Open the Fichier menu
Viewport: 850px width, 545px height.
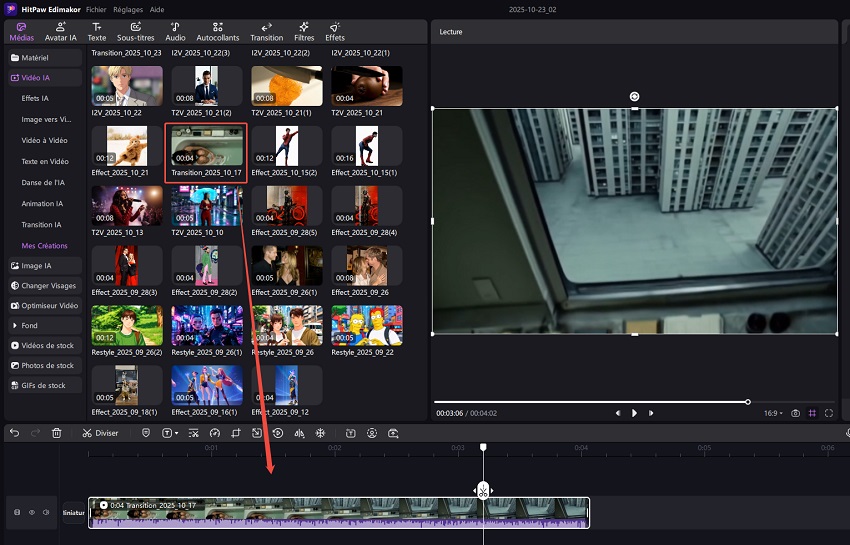coord(96,8)
